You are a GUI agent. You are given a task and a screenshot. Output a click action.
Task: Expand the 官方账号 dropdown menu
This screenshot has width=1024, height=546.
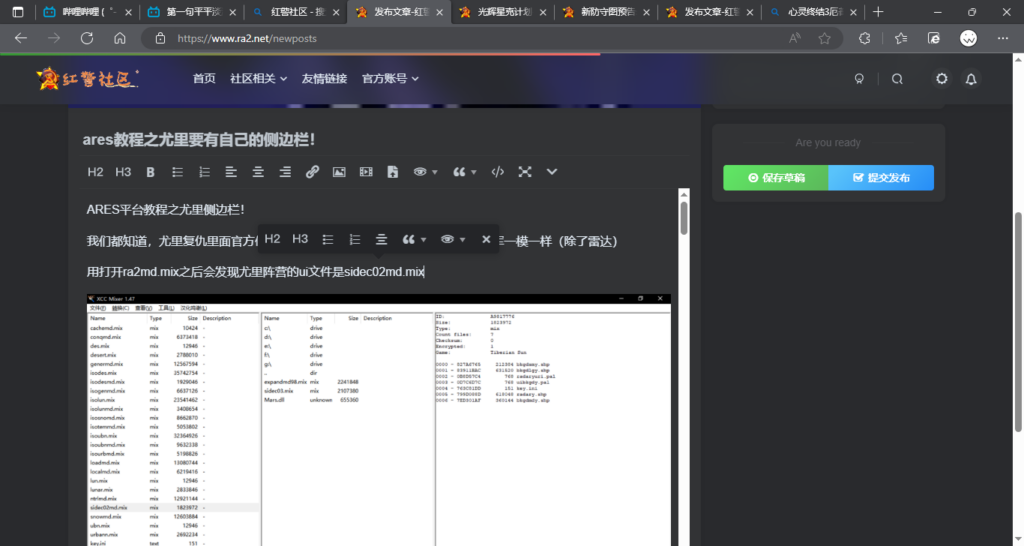click(x=391, y=78)
